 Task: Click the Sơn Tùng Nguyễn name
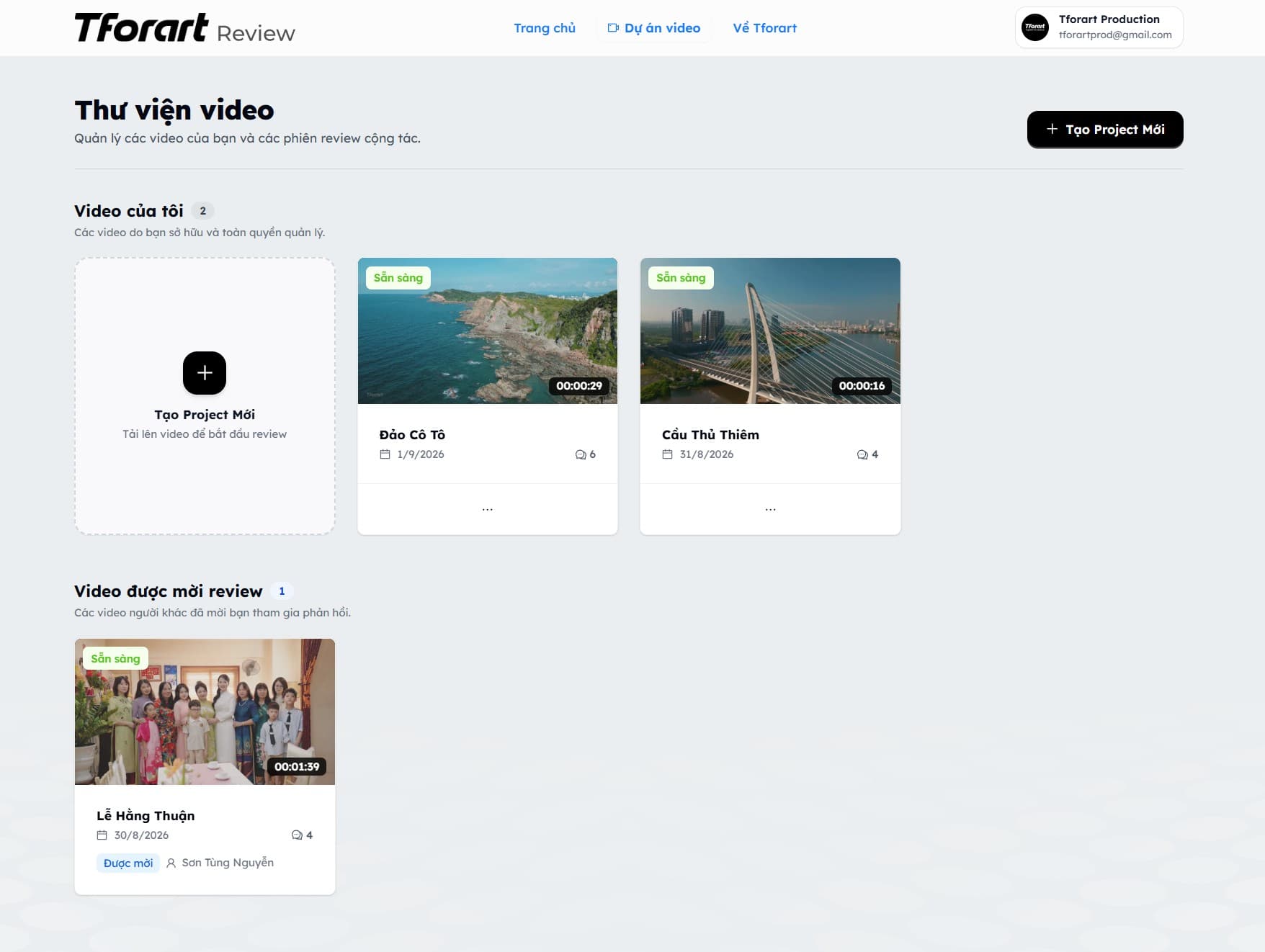pyautogui.click(x=228, y=863)
